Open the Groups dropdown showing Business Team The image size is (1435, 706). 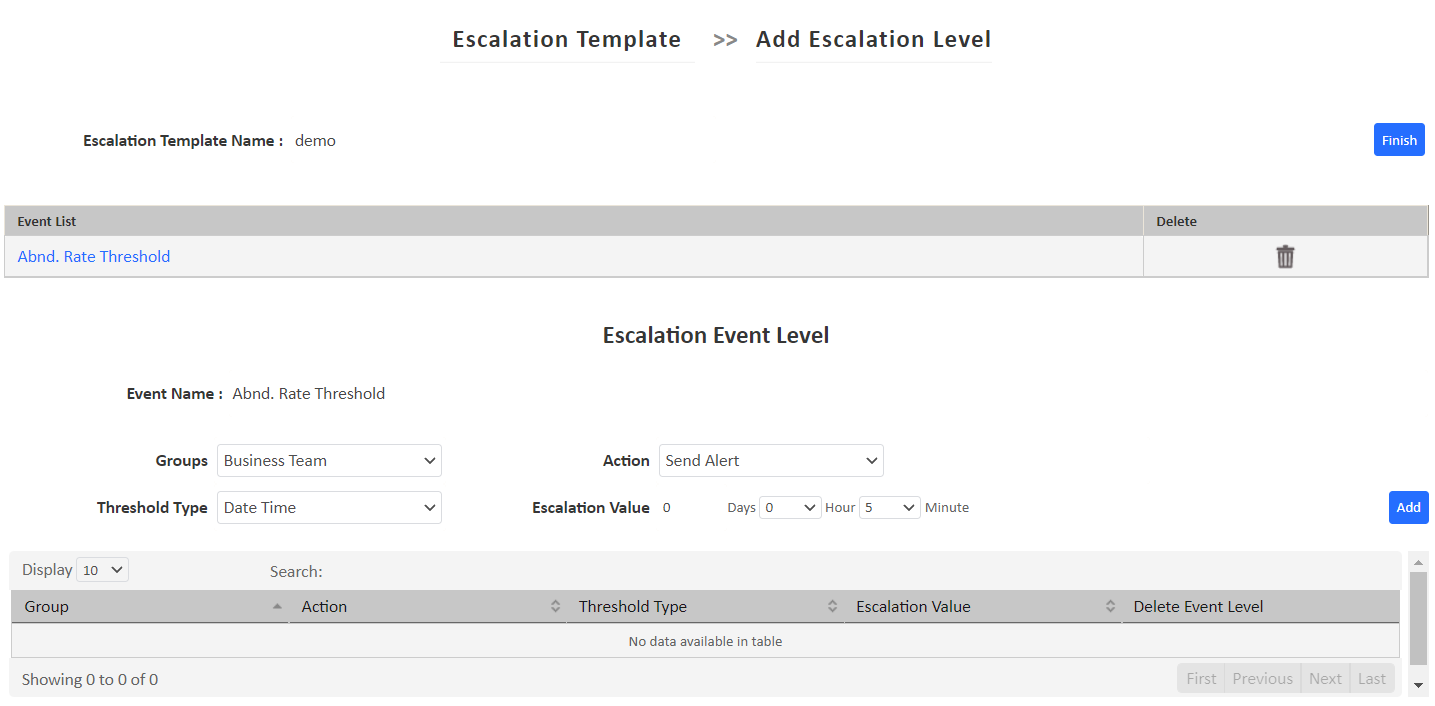tap(329, 460)
